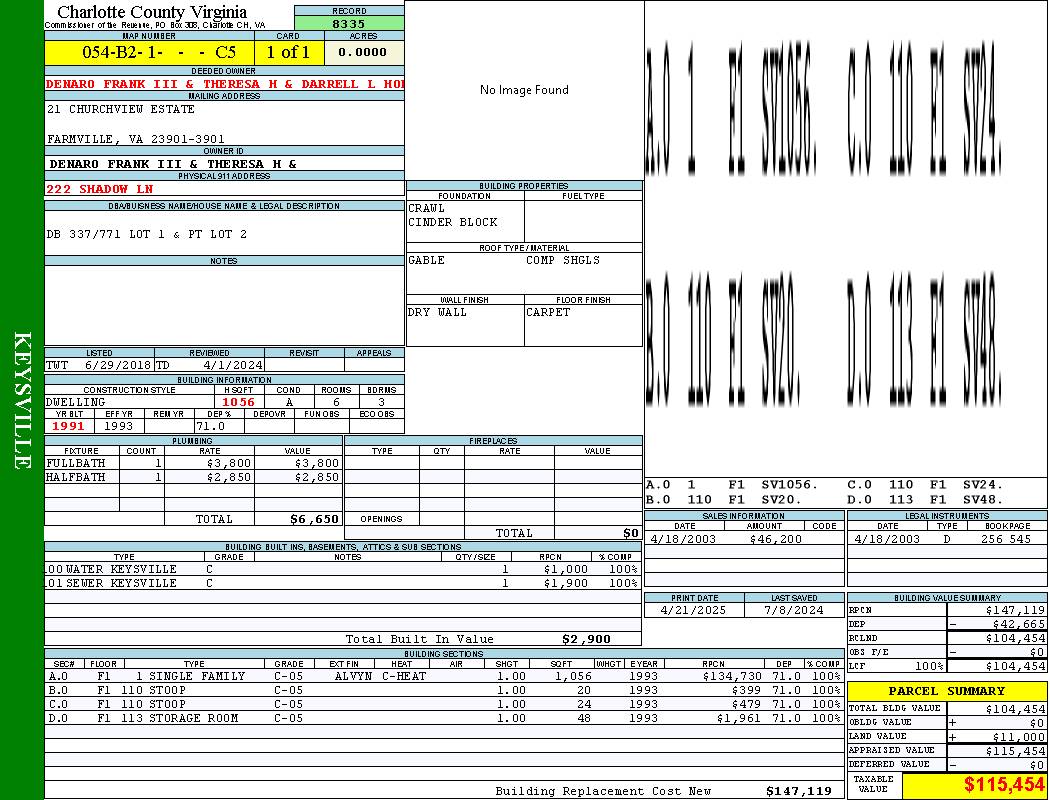Click foundation value CRAWL

427,208
